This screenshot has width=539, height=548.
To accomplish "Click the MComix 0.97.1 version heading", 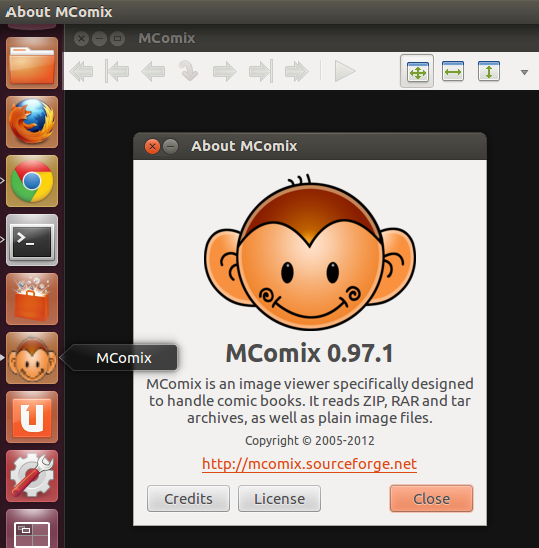I will pos(310,353).
